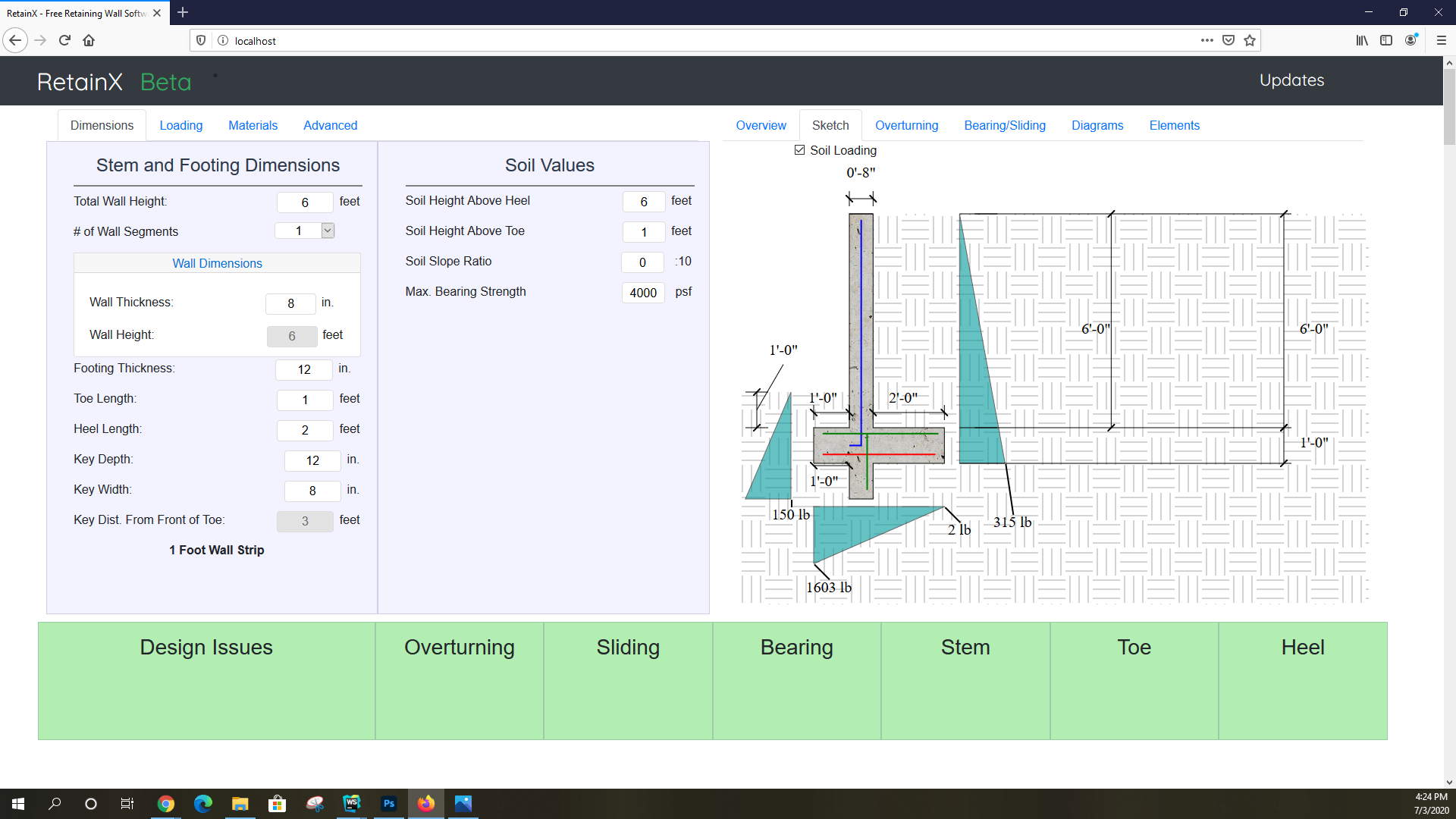This screenshot has width=1456, height=819.
Task: Uncheck the Soil Loading checkbox
Action: (x=799, y=150)
